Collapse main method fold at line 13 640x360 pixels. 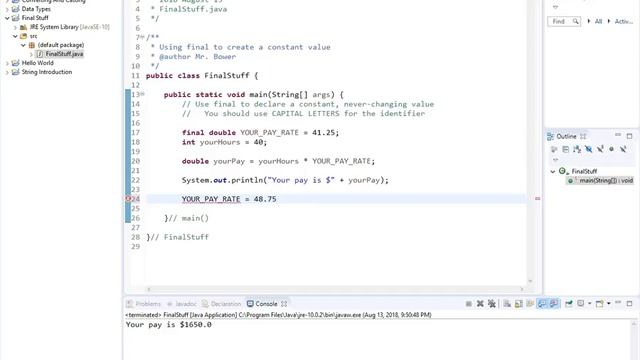point(142,94)
